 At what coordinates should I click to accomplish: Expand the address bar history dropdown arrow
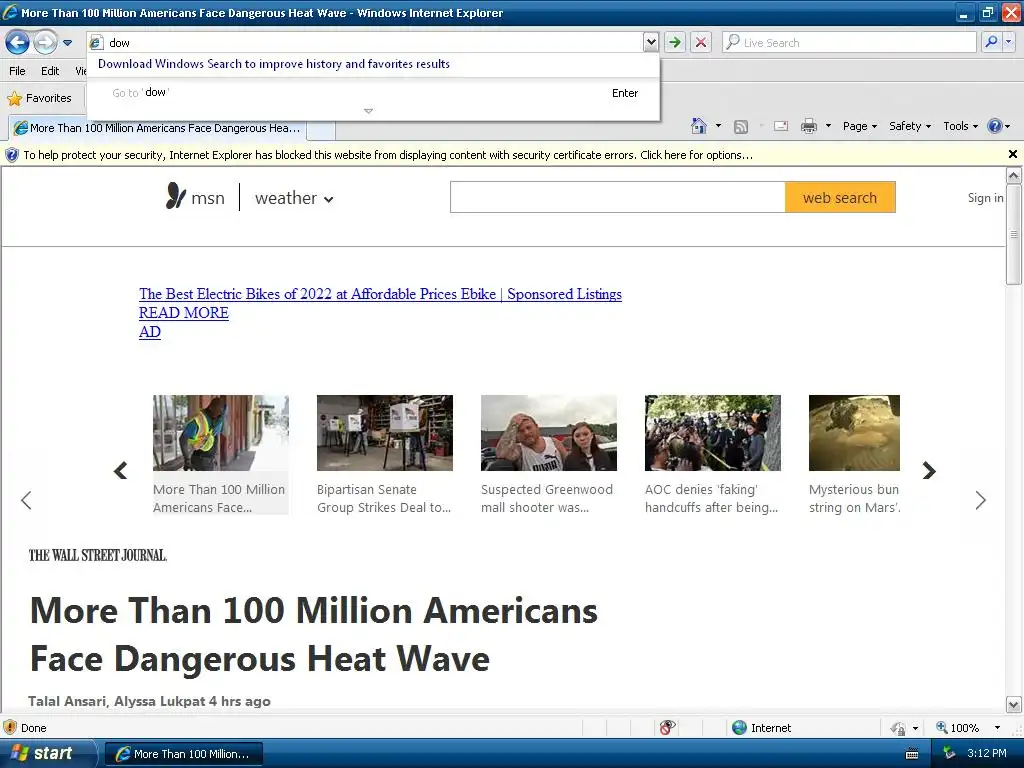[650, 42]
